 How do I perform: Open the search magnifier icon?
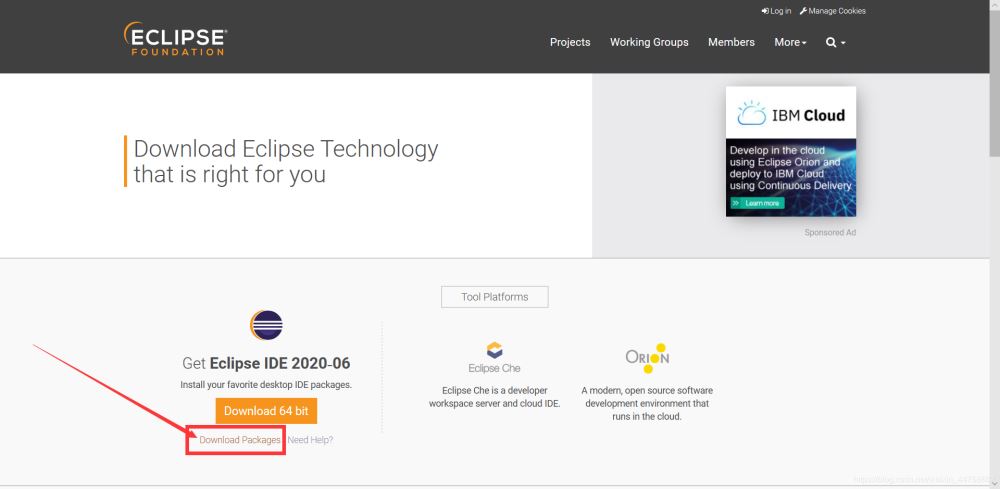pyautogui.click(x=831, y=42)
